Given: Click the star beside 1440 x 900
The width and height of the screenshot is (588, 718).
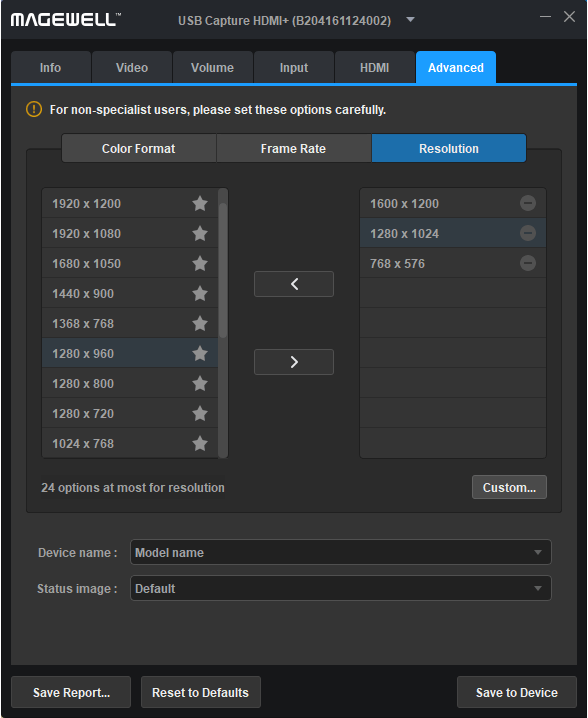Looking at the screenshot, I should (200, 294).
